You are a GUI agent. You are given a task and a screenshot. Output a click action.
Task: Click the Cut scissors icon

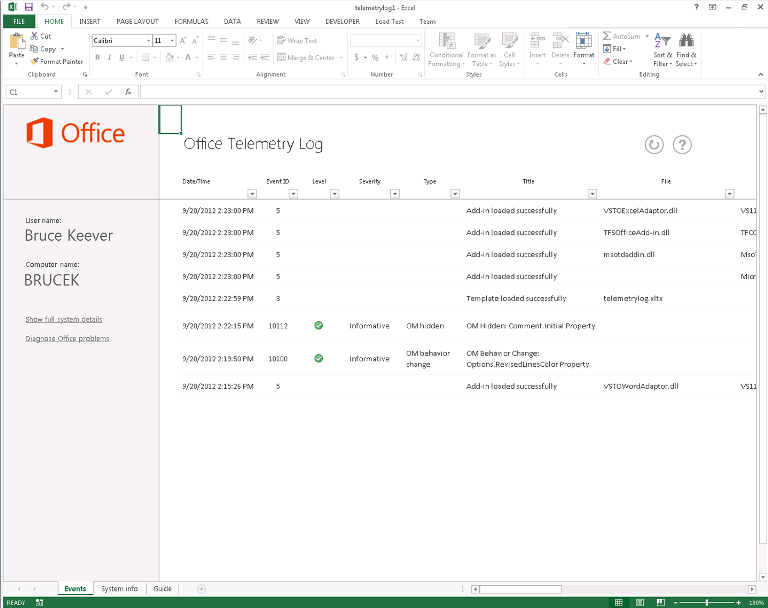34,36
